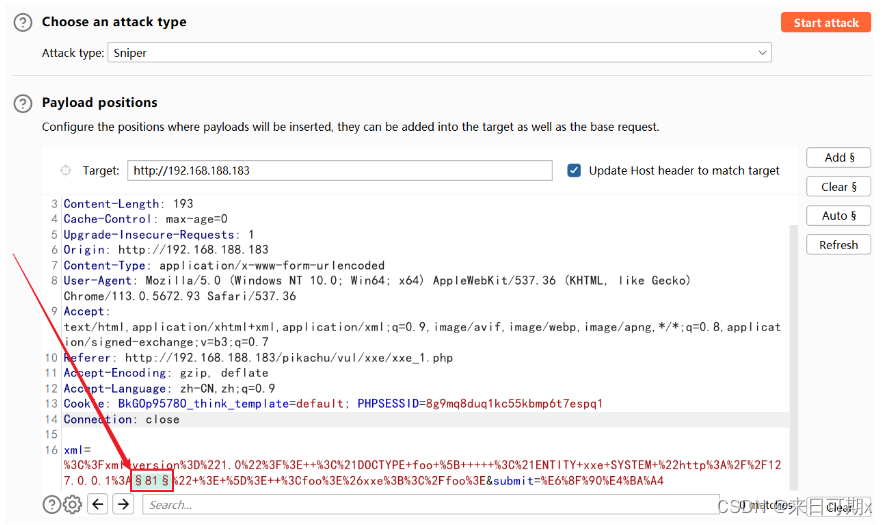Click the Content-Type header line
Viewport: 888px width, 525px height.
224,265
